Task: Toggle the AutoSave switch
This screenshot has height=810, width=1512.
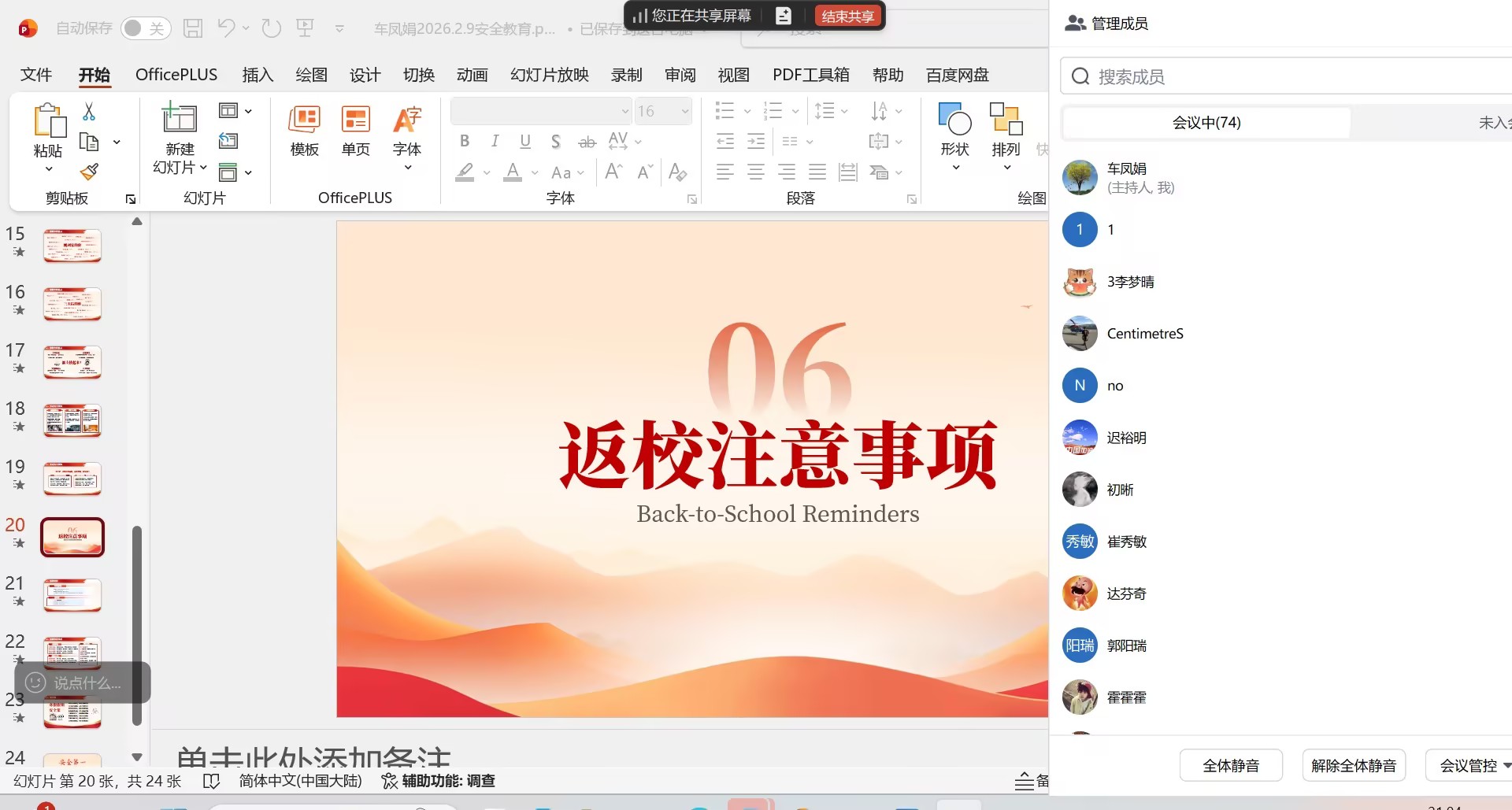Action: [146, 28]
